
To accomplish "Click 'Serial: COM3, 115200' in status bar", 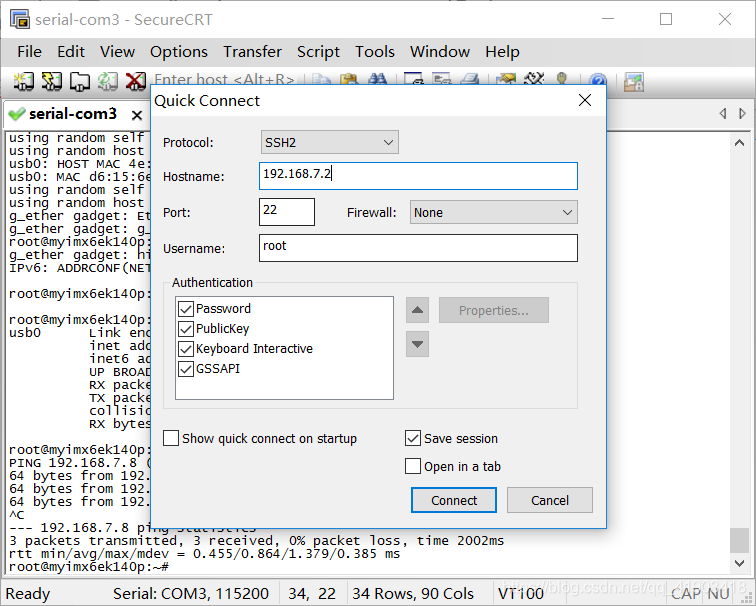I will tap(191, 593).
